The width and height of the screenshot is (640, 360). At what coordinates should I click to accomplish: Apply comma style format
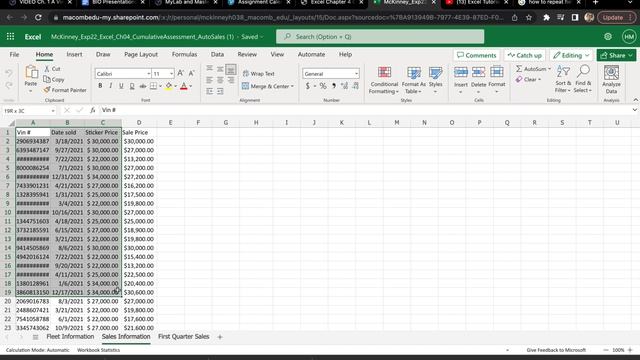click(x=334, y=86)
